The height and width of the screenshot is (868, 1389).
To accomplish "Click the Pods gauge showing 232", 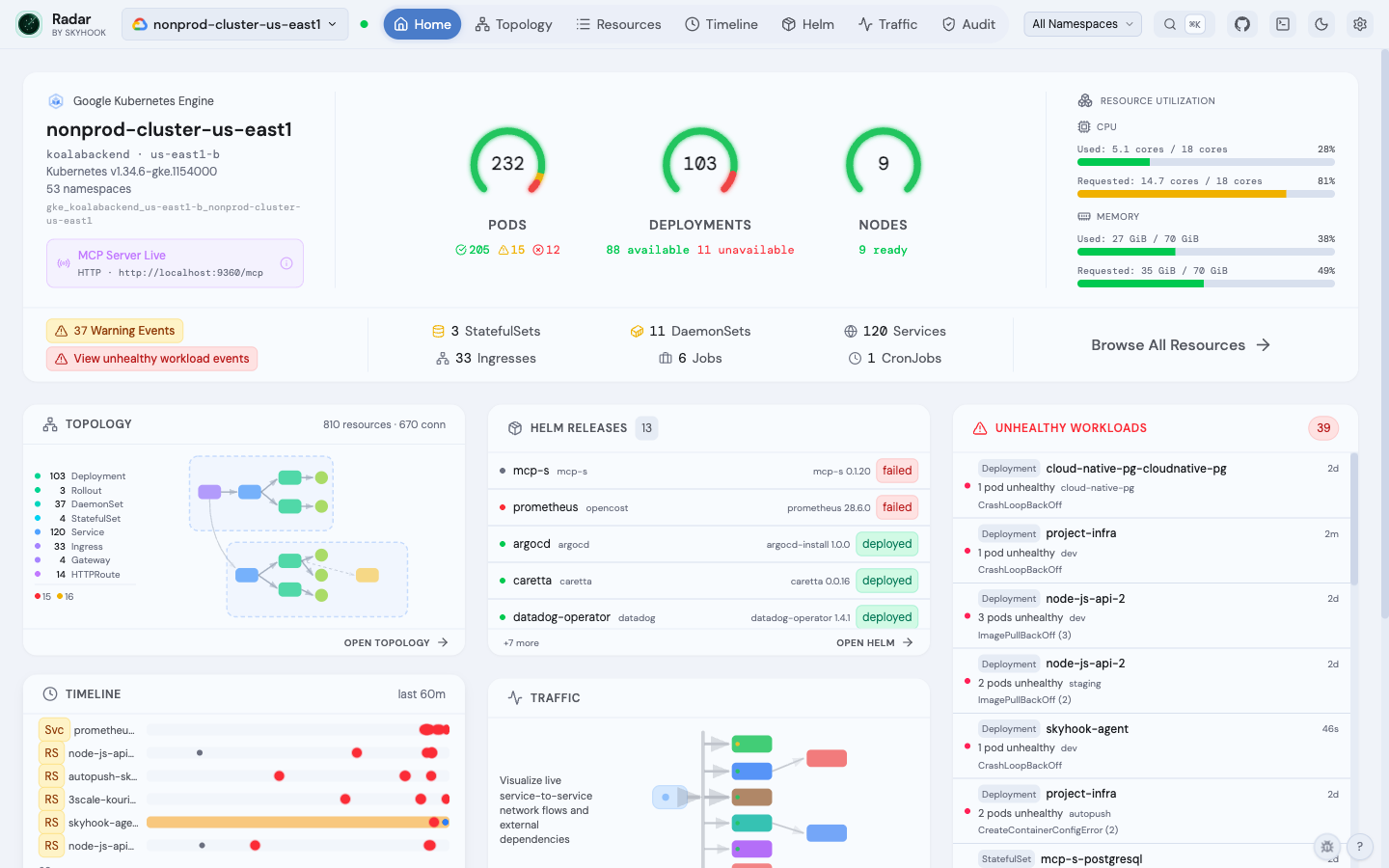I will point(507,164).
